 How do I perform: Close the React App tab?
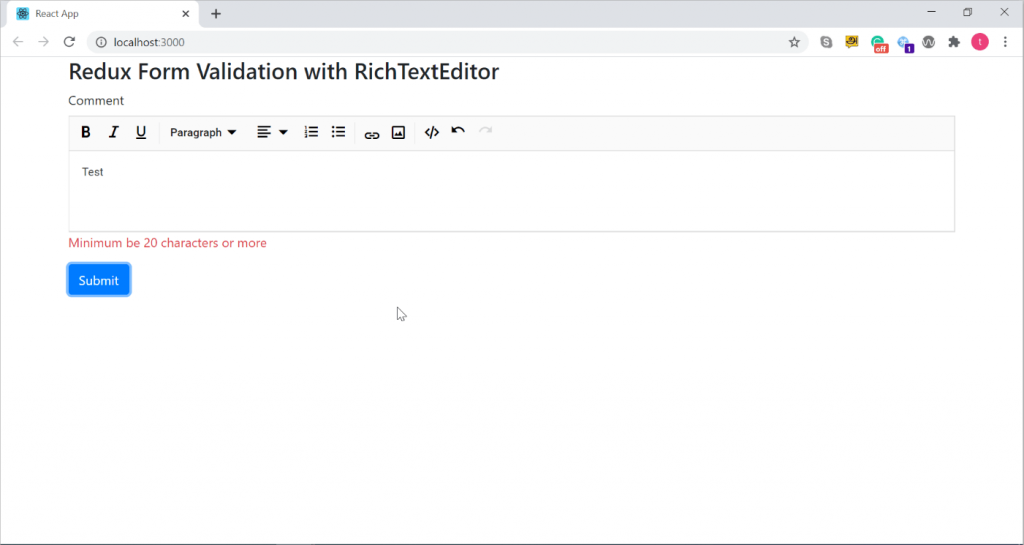186,14
